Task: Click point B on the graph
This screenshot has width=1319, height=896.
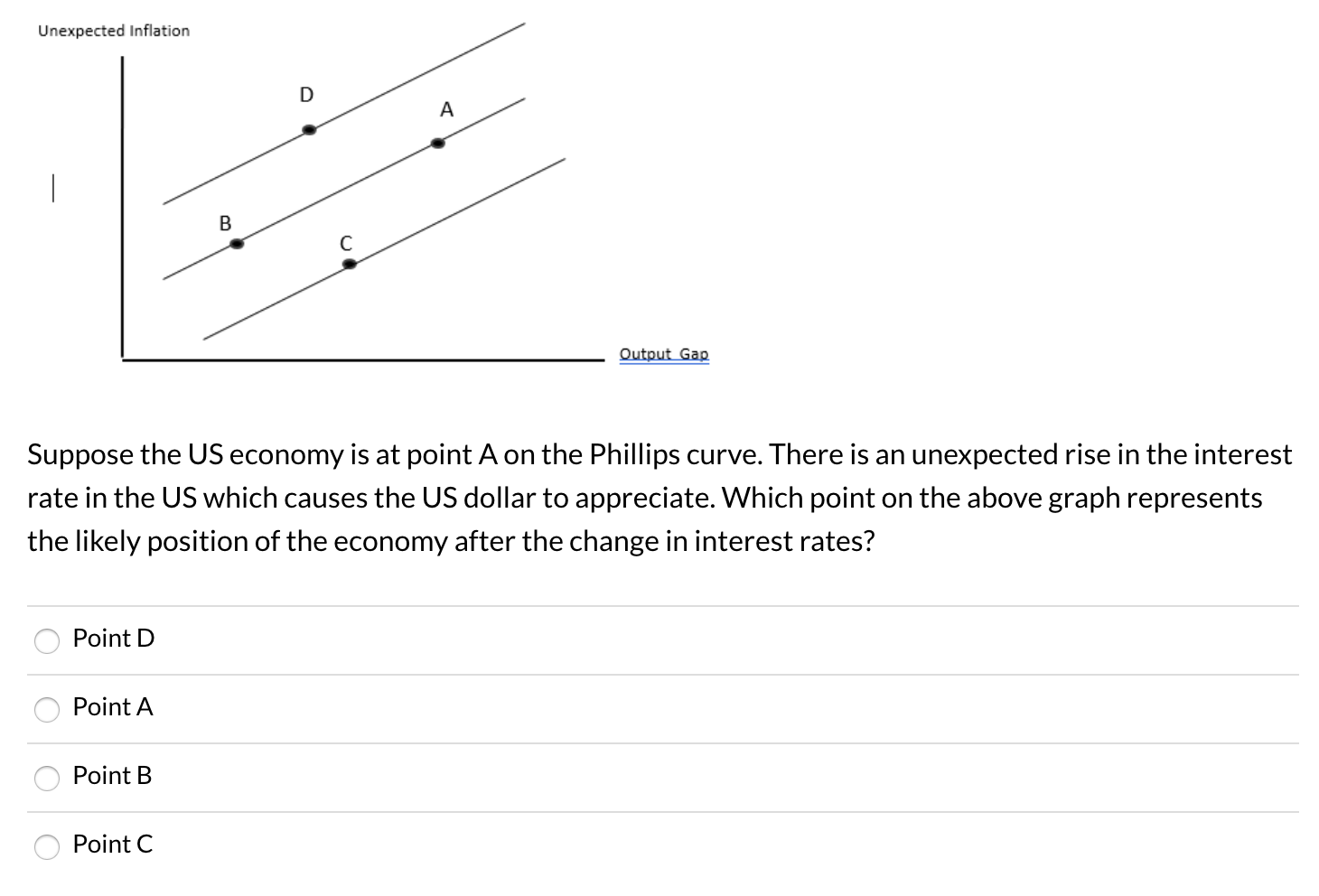Action: [x=238, y=242]
